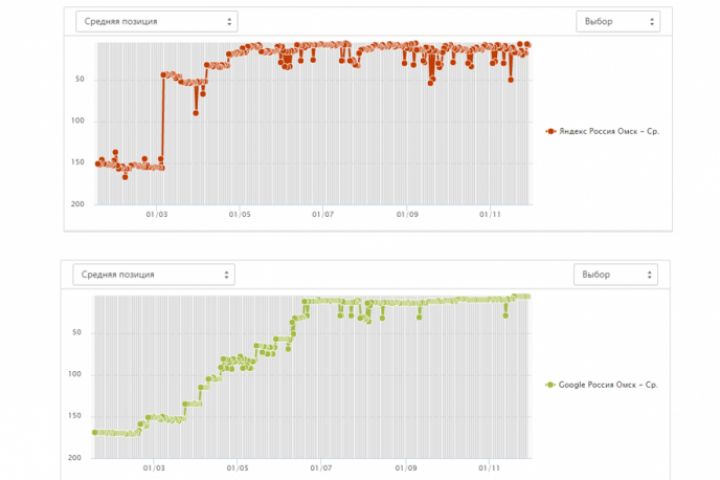Toggle the Яндекс Россия Омск legend label

(609, 131)
